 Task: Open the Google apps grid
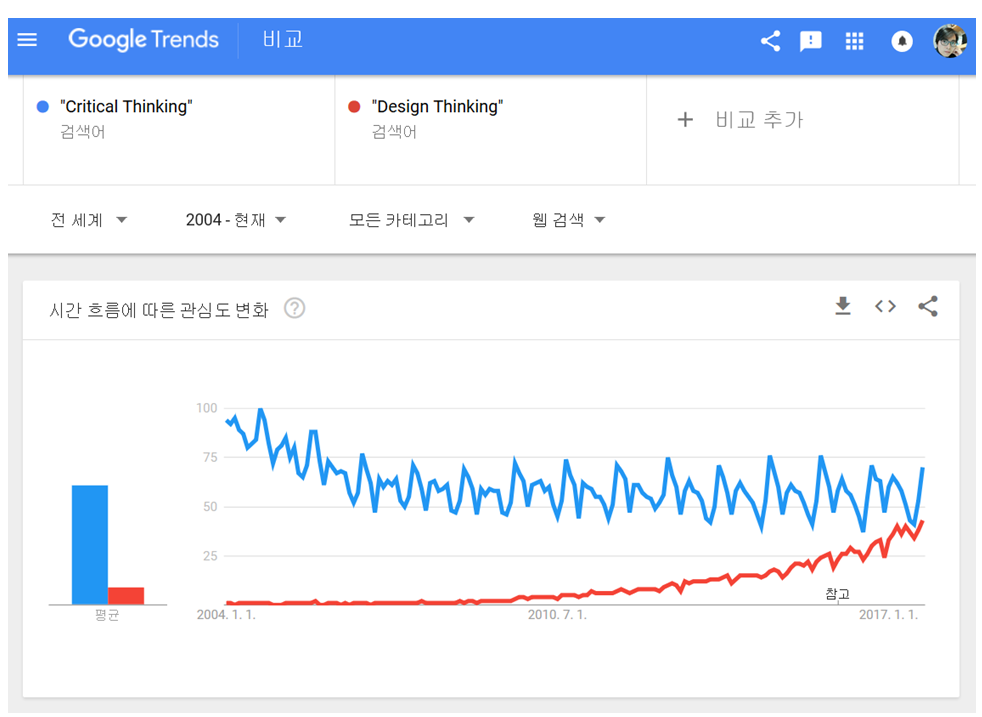point(854,41)
